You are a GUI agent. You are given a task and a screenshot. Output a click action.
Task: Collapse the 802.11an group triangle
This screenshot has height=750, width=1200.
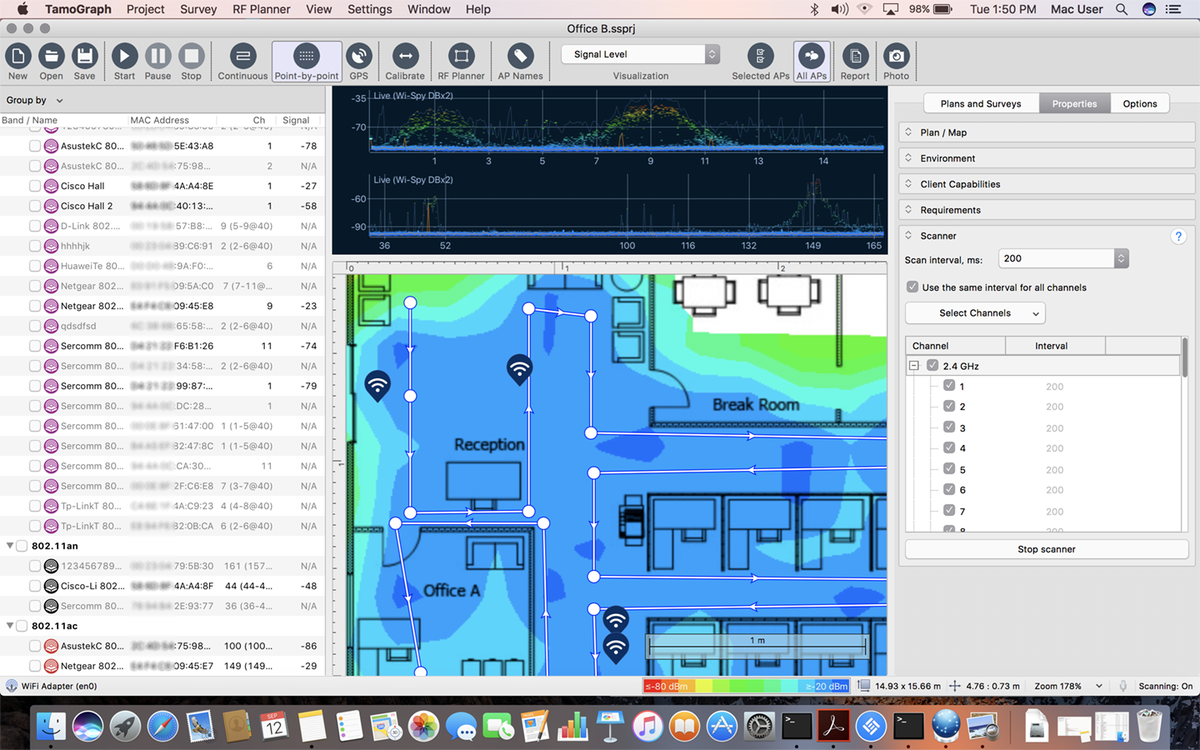(10, 546)
